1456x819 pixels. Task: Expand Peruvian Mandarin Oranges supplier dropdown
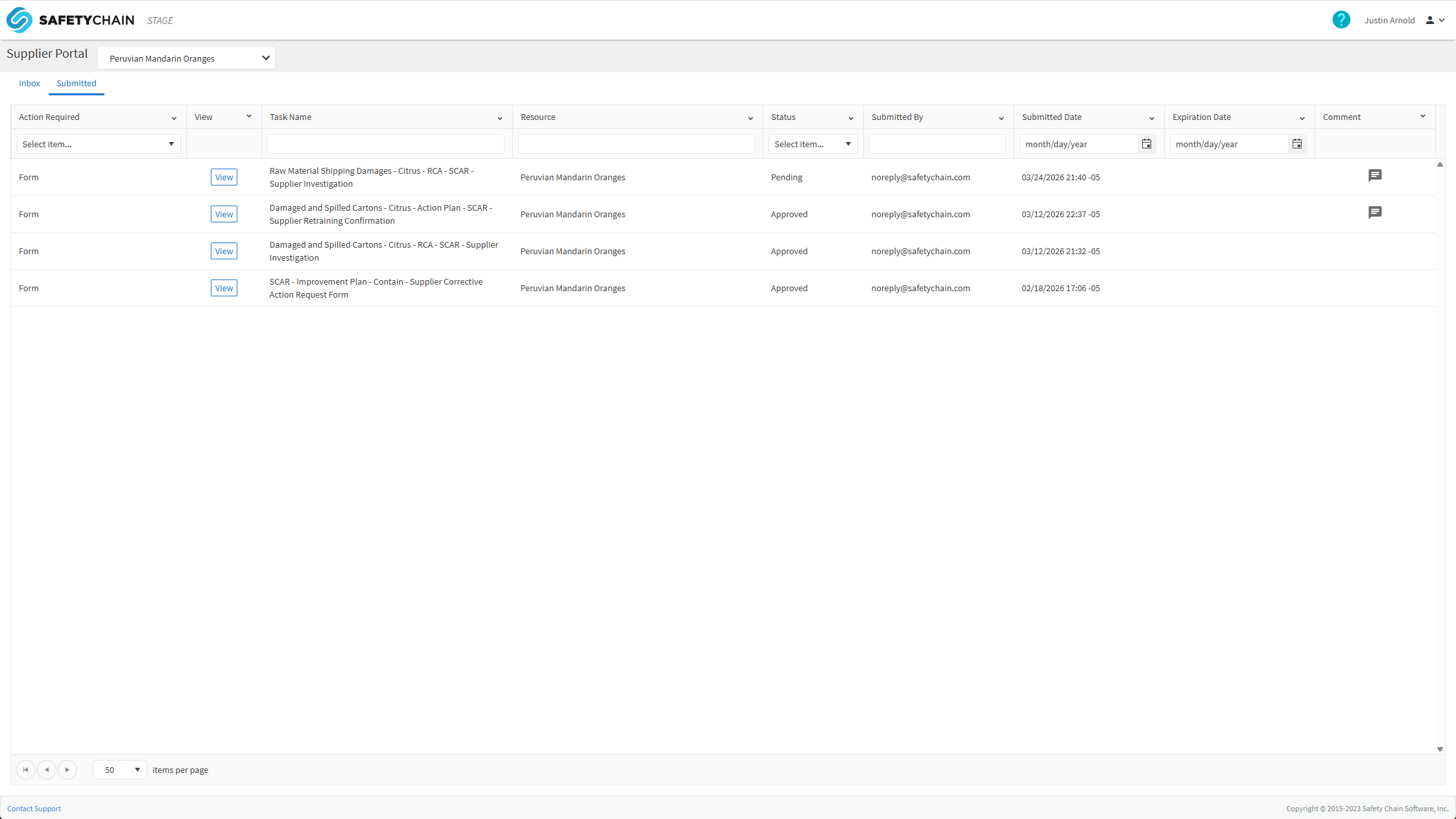coord(187,58)
